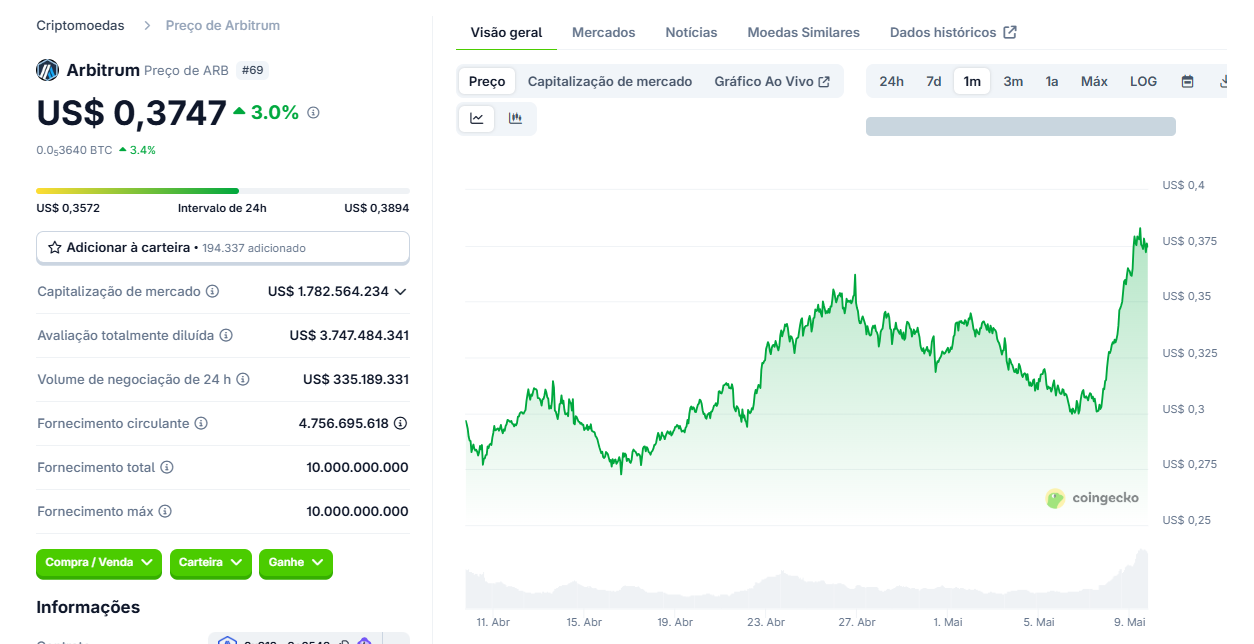This screenshot has width=1254, height=644.
Task: Show Capitalização de mercado chart
Action: [610, 81]
